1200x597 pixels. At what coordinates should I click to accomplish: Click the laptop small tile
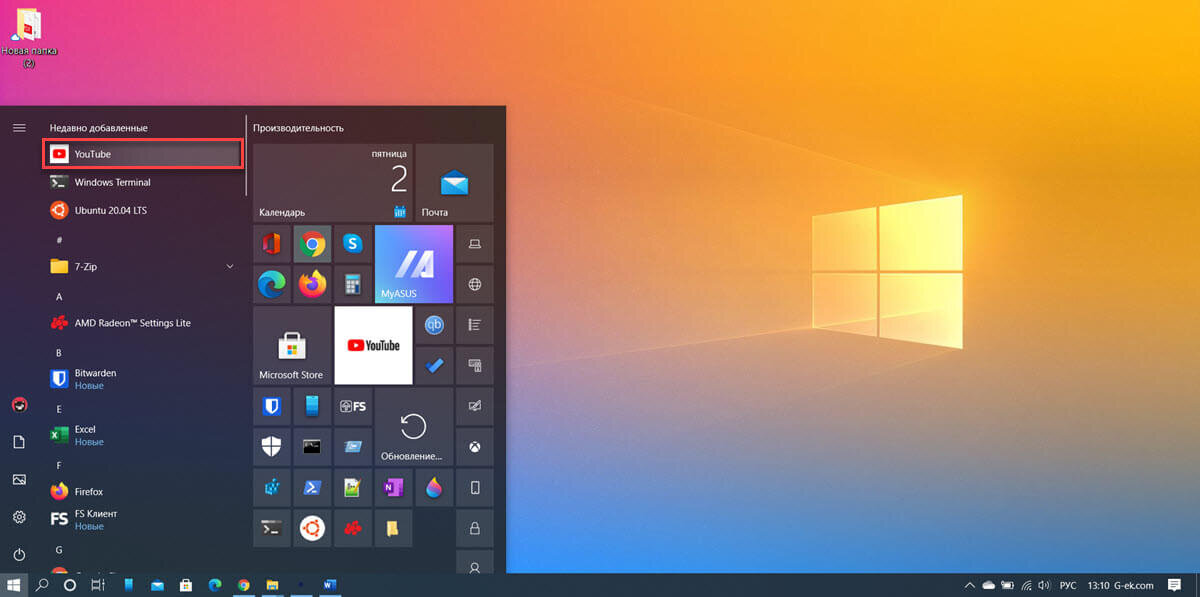coord(475,243)
